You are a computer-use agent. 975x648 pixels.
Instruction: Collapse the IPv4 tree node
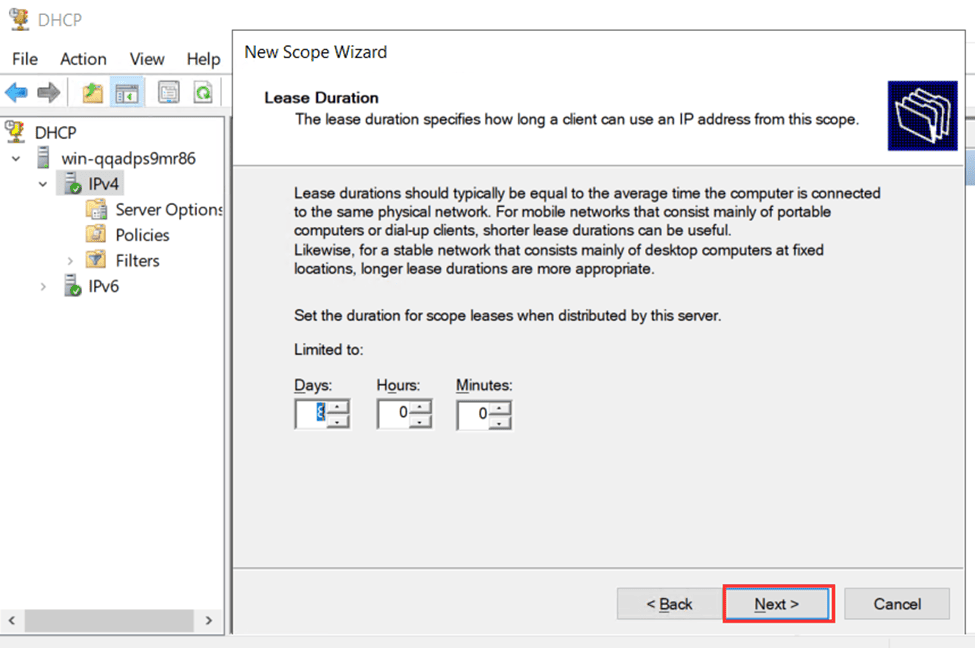pos(42,184)
